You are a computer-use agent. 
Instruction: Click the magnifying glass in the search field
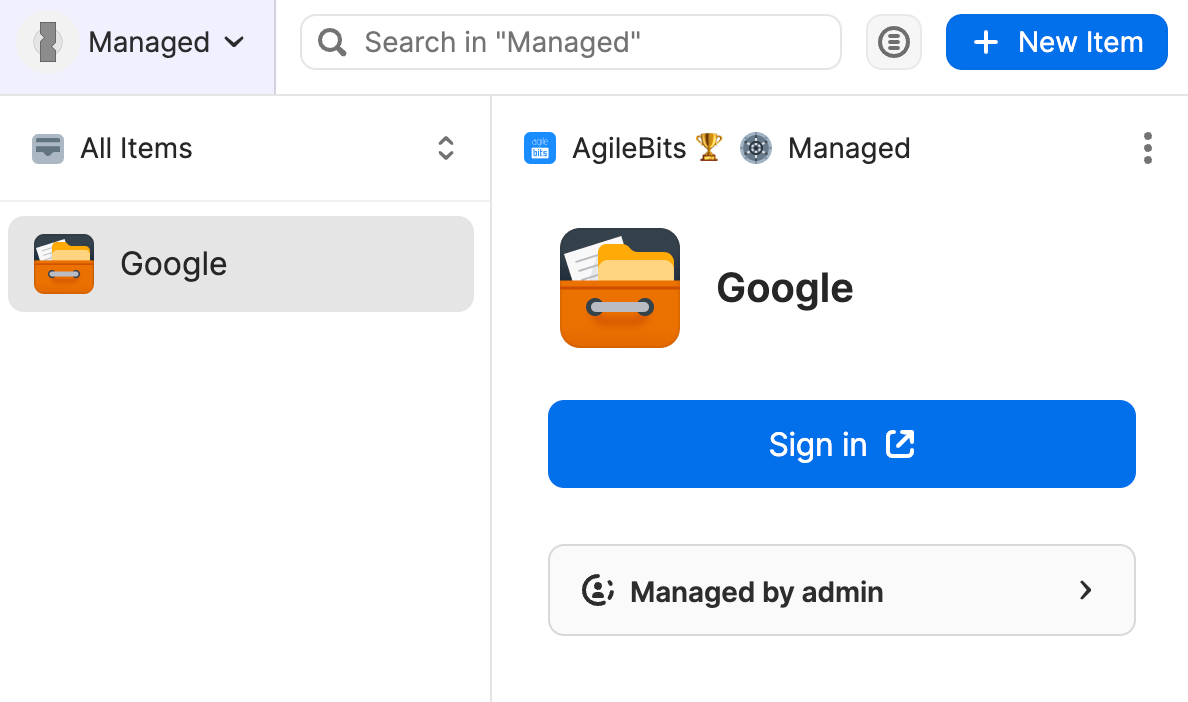click(331, 42)
